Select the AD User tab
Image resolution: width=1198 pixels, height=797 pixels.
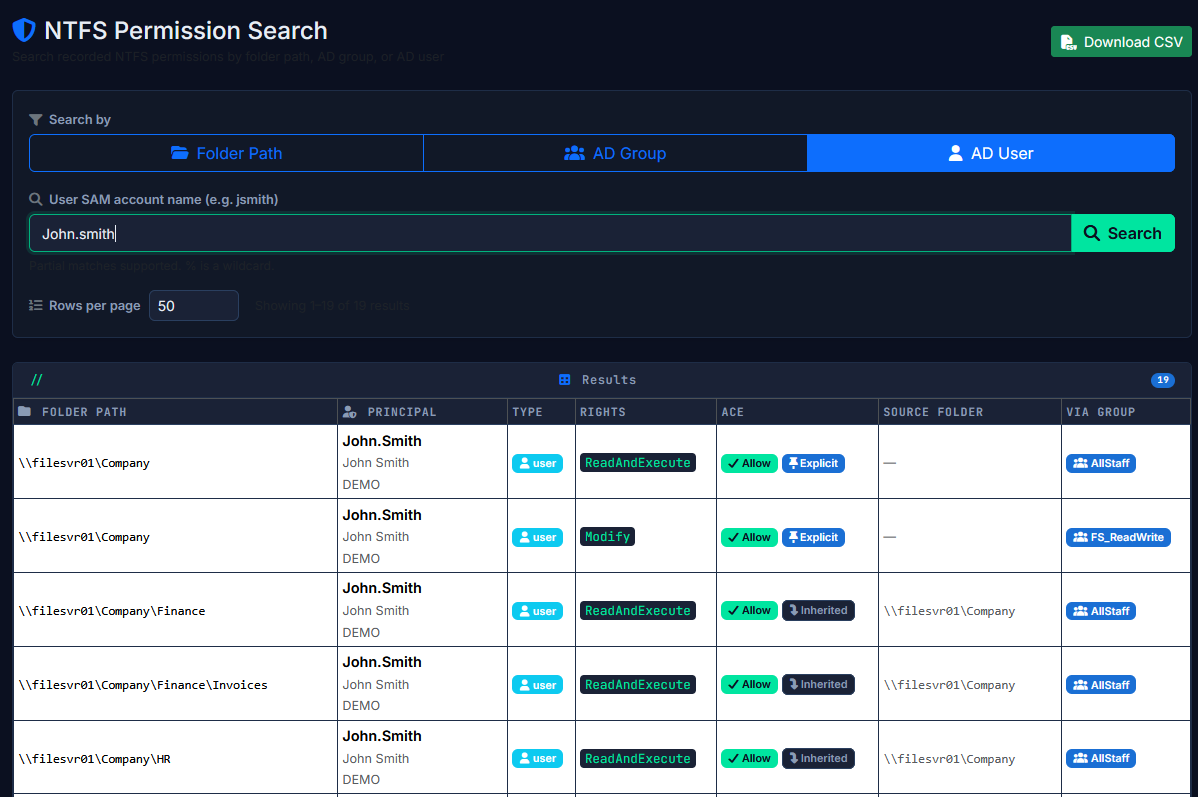click(x=990, y=154)
